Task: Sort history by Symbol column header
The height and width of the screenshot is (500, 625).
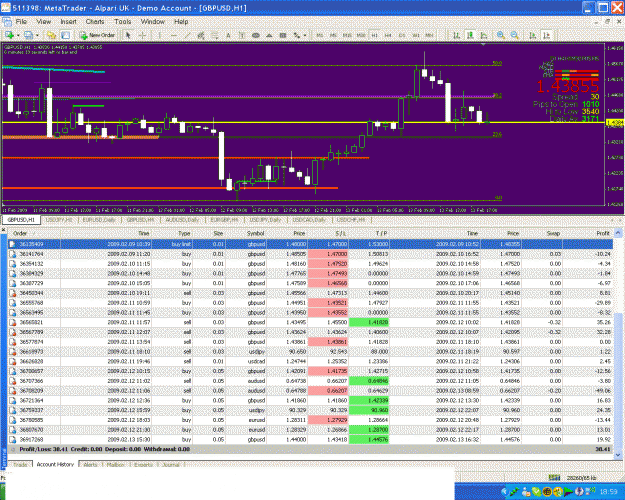Action: 246,233
